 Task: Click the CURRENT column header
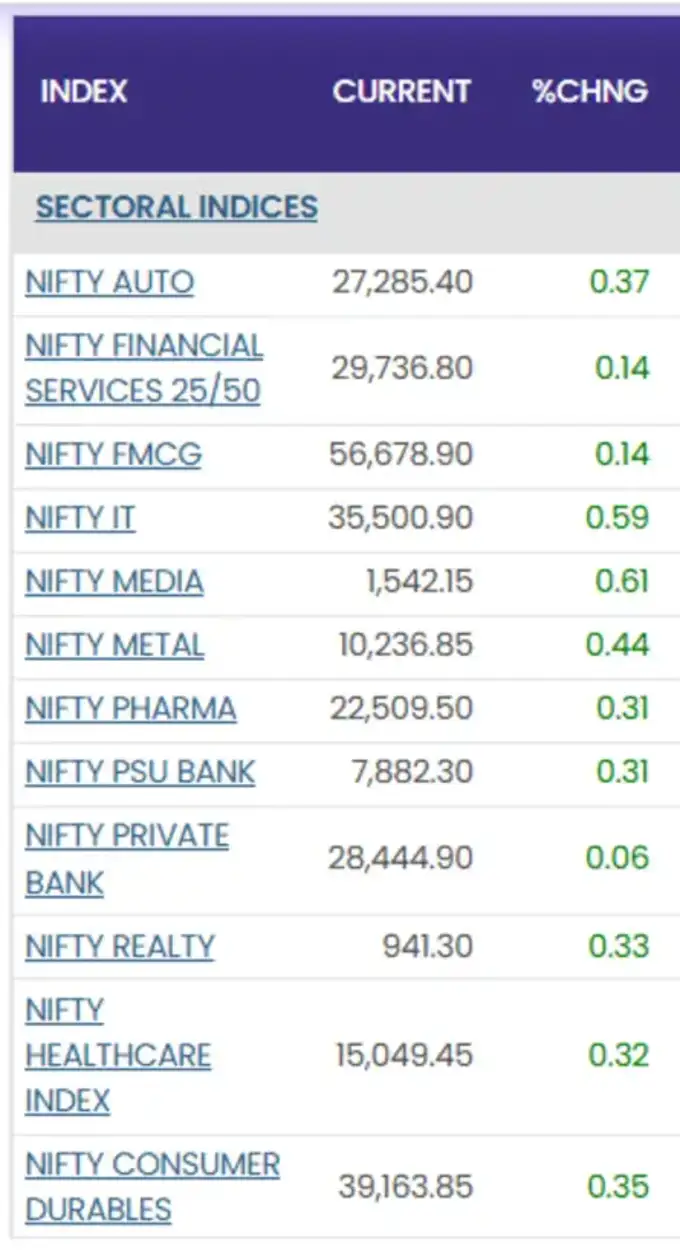[401, 92]
